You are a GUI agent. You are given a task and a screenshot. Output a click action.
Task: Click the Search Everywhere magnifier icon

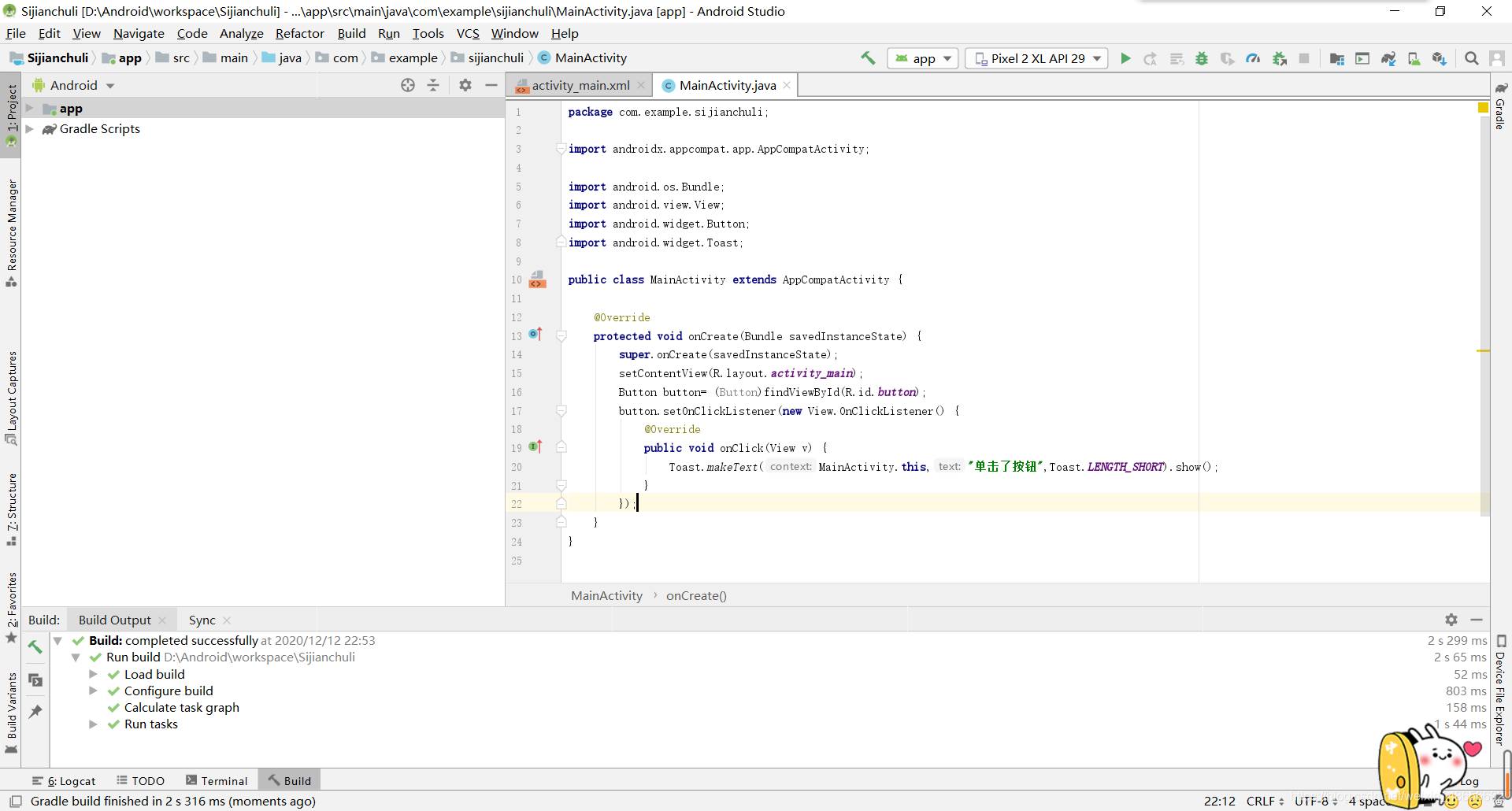[1471, 58]
